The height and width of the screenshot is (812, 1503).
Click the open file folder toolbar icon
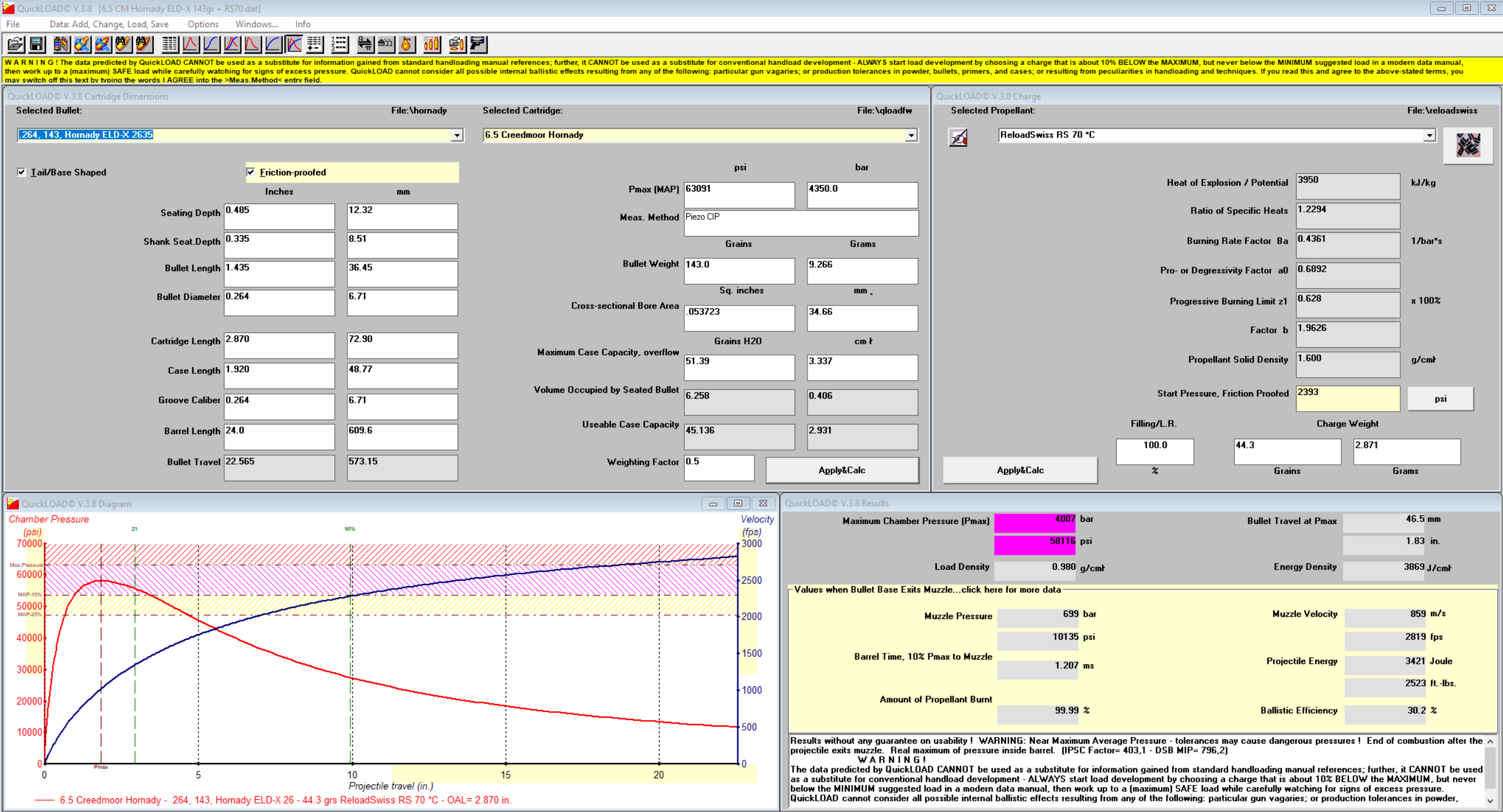point(16,44)
